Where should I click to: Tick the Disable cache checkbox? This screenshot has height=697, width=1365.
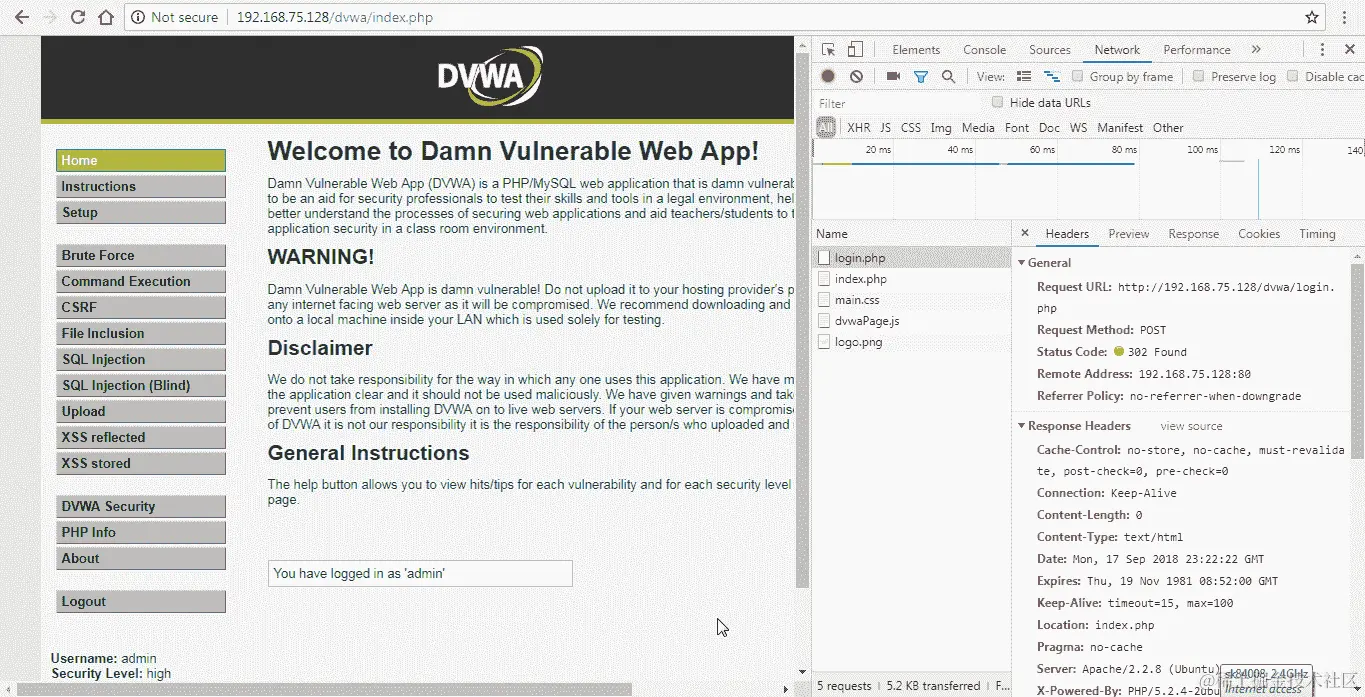[x=1292, y=76]
